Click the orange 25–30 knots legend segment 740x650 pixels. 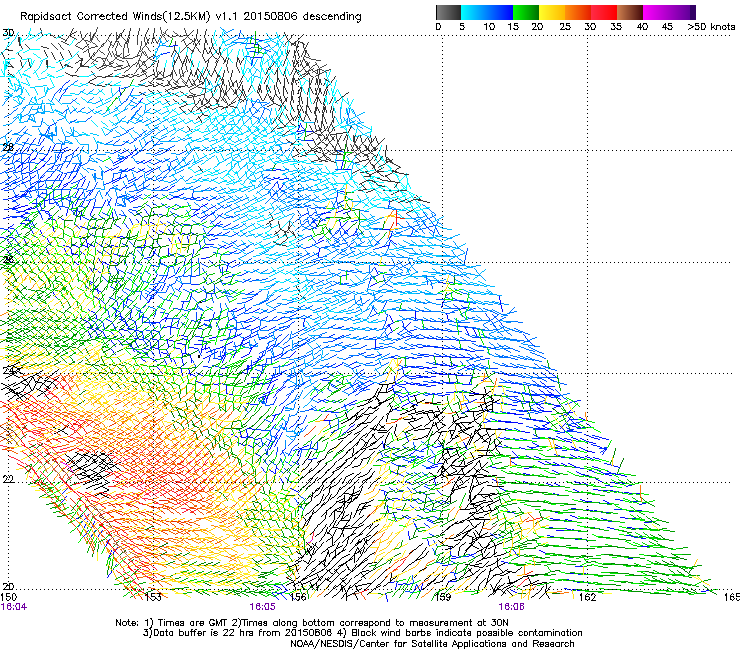pyautogui.click(x=578, y=12)
